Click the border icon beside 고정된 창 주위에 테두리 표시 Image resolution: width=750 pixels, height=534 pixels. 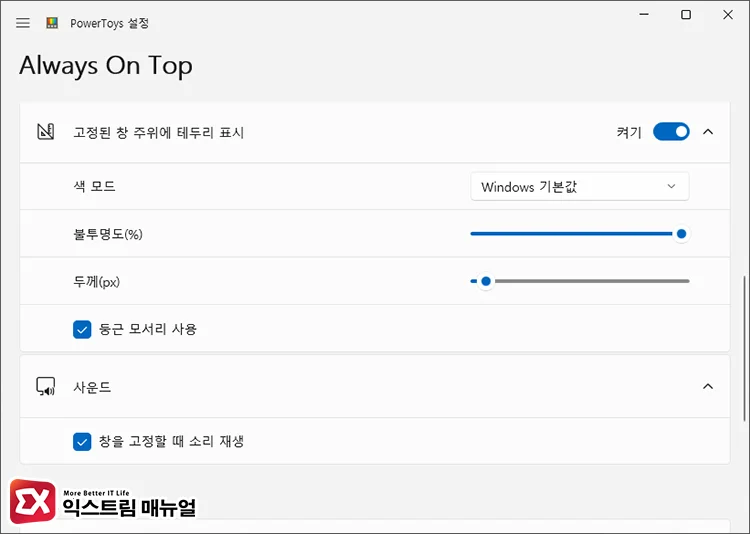pos(45,132)
